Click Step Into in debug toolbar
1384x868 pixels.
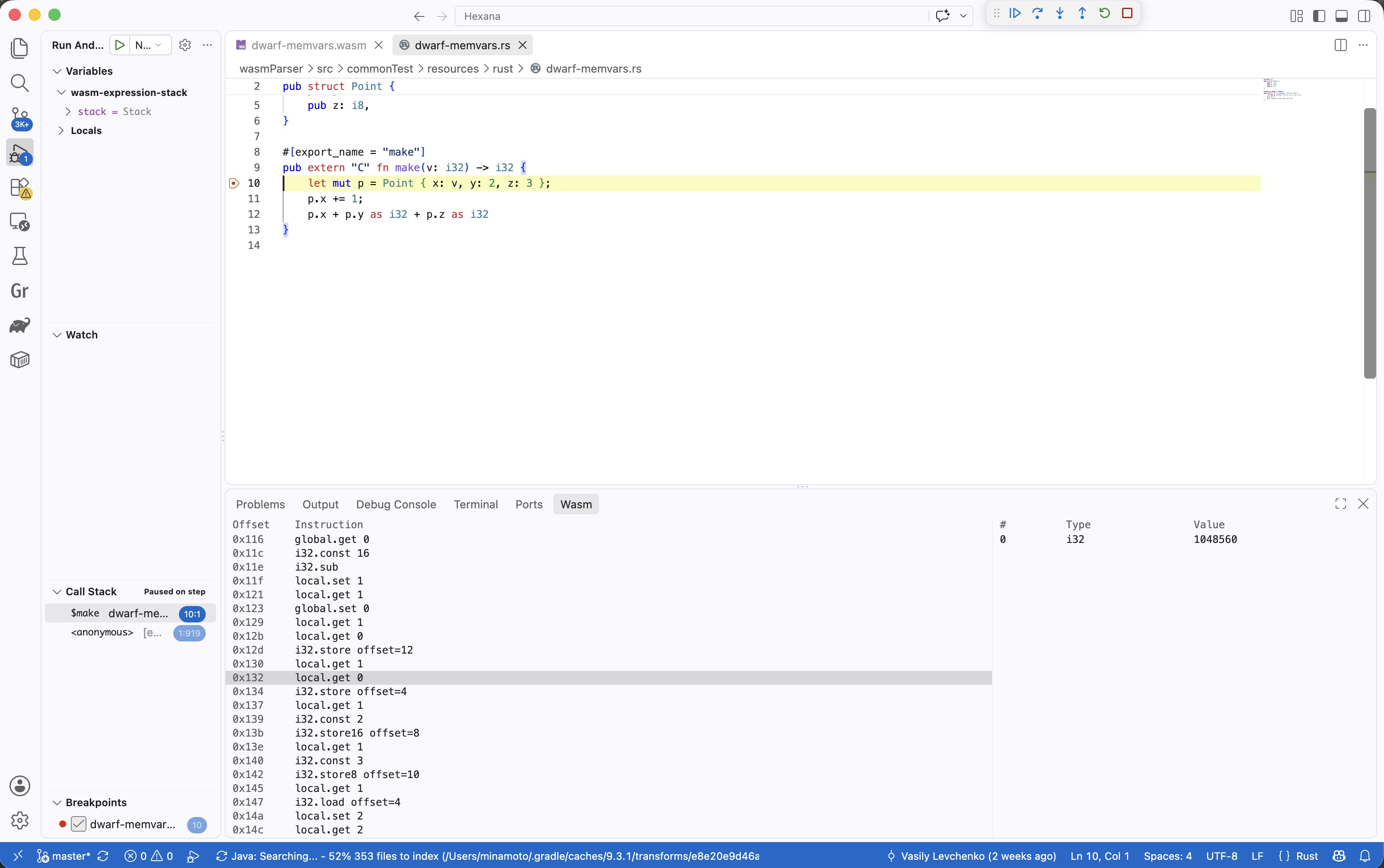(1060, 13)
